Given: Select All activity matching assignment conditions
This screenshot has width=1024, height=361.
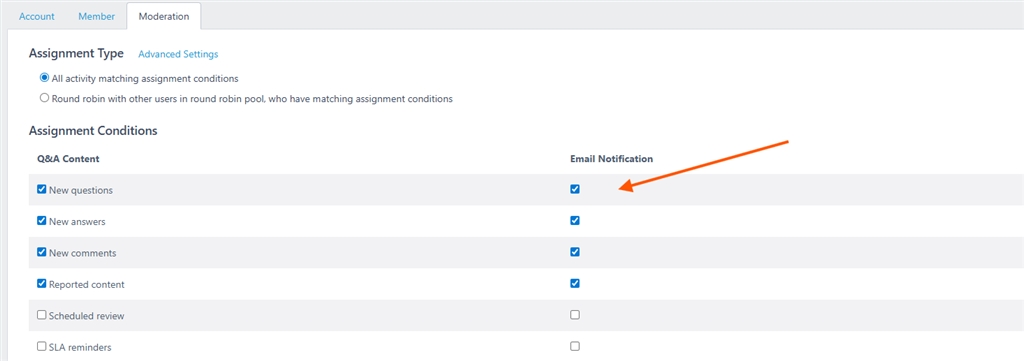Looking at the screenshot, I should point(44,78).
